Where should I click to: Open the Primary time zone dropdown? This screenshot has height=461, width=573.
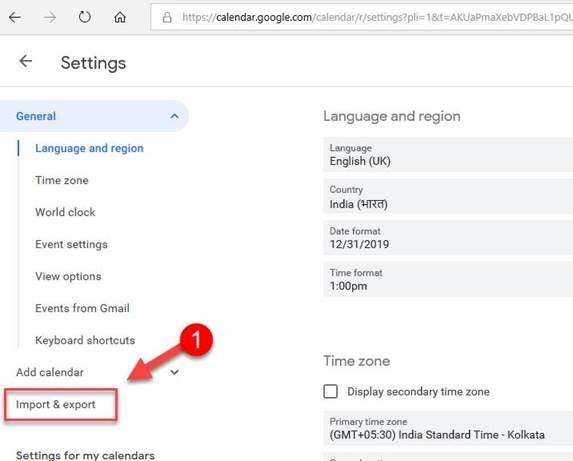click(x=448, y=428)
